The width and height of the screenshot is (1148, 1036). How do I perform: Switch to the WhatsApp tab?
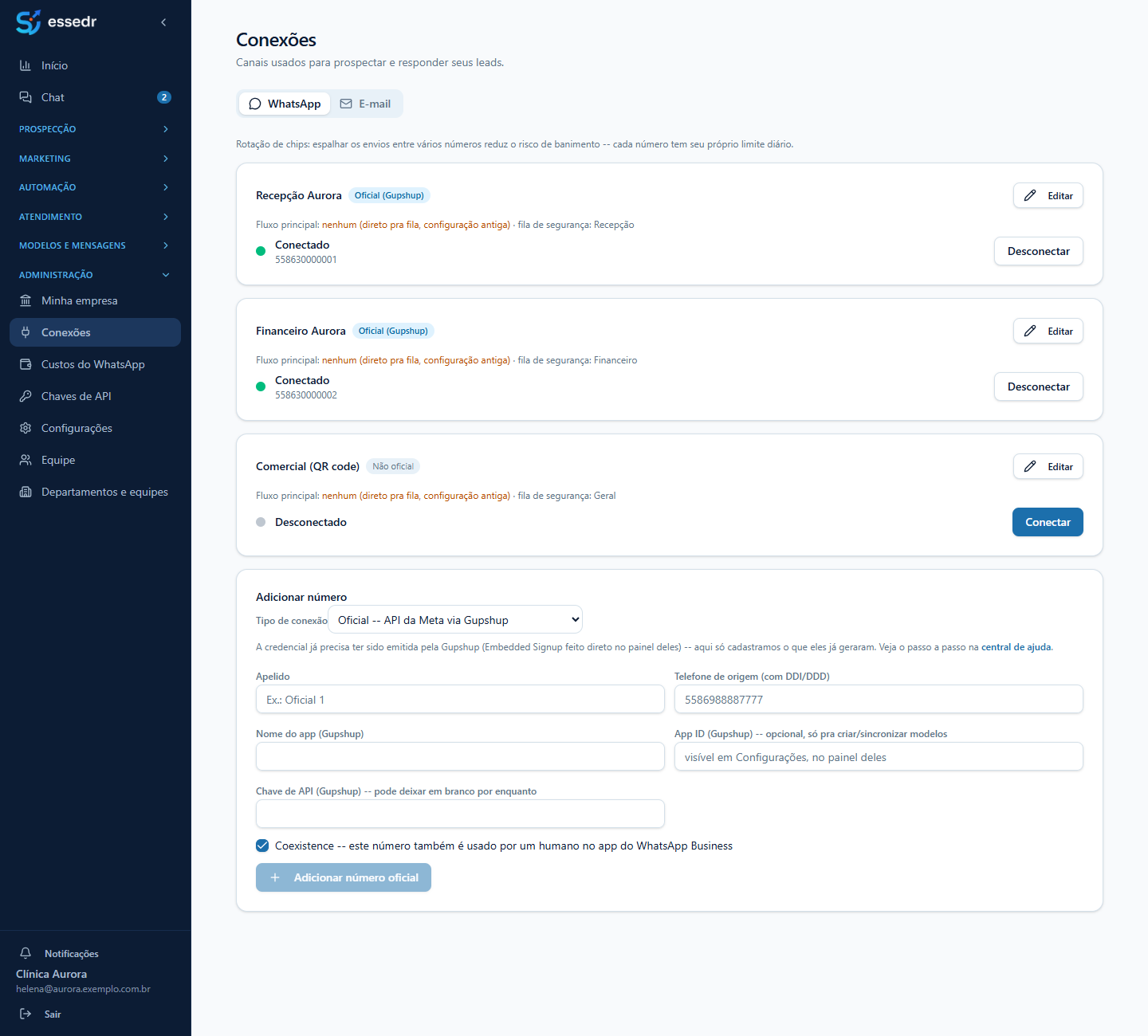285,104
